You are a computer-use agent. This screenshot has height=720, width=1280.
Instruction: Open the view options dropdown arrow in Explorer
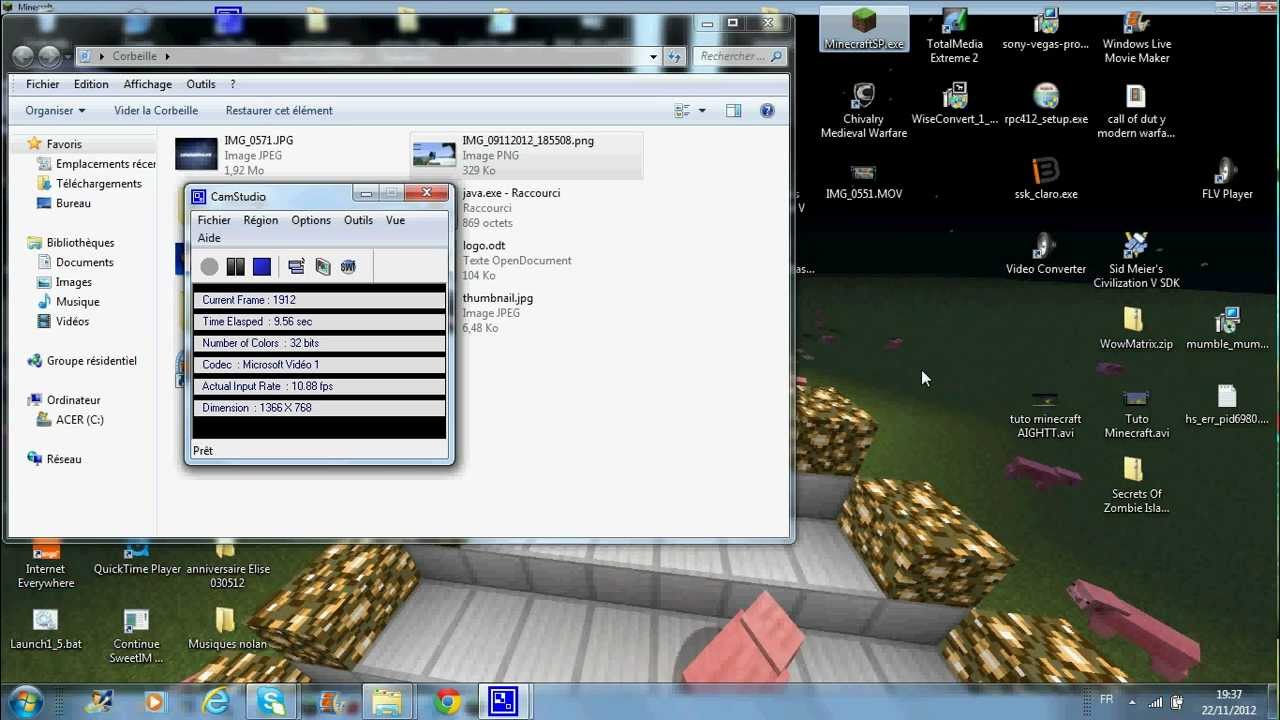coord(702,111)
